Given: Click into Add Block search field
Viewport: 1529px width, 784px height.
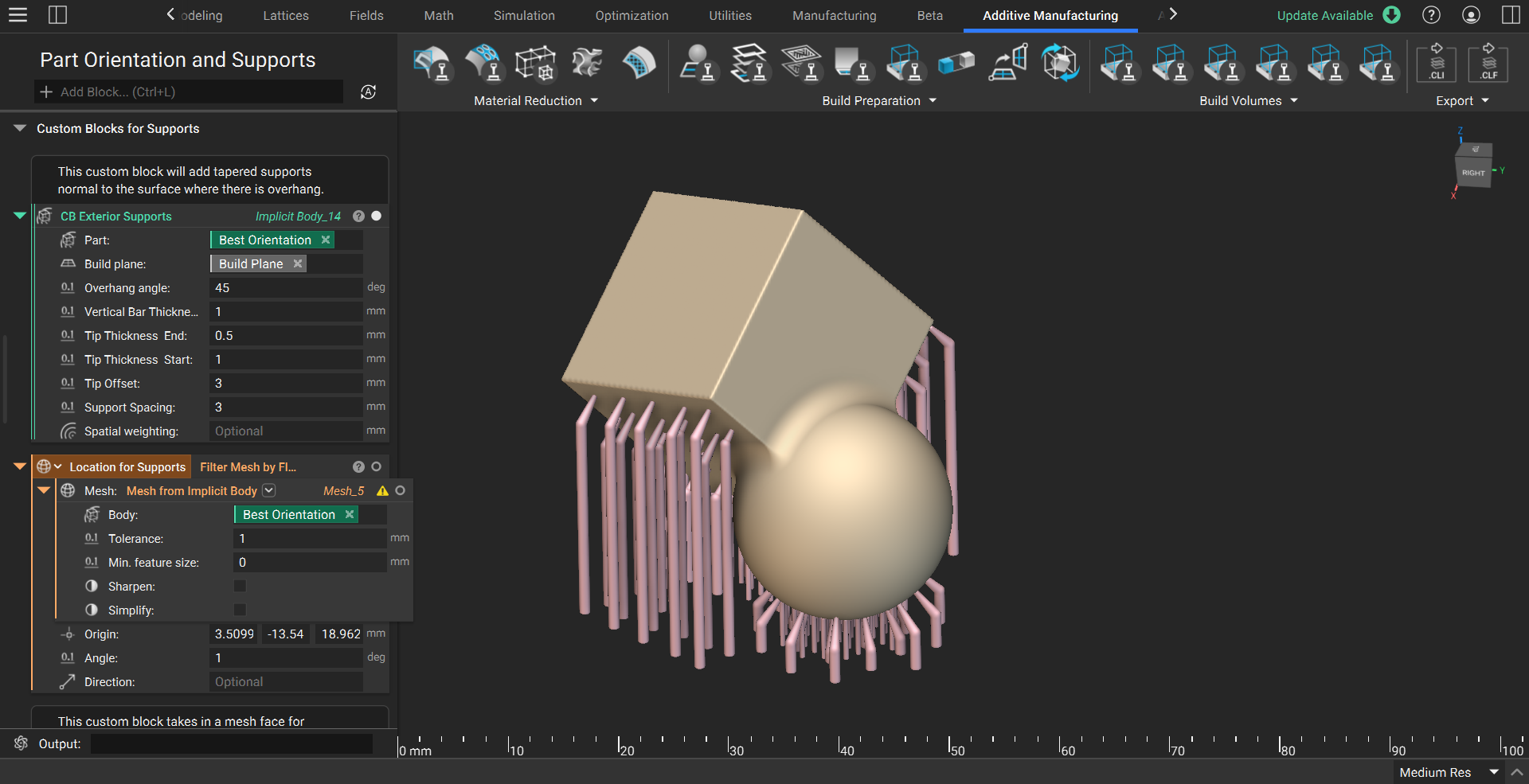Looking at the screenshot, I should click(190, 92).
